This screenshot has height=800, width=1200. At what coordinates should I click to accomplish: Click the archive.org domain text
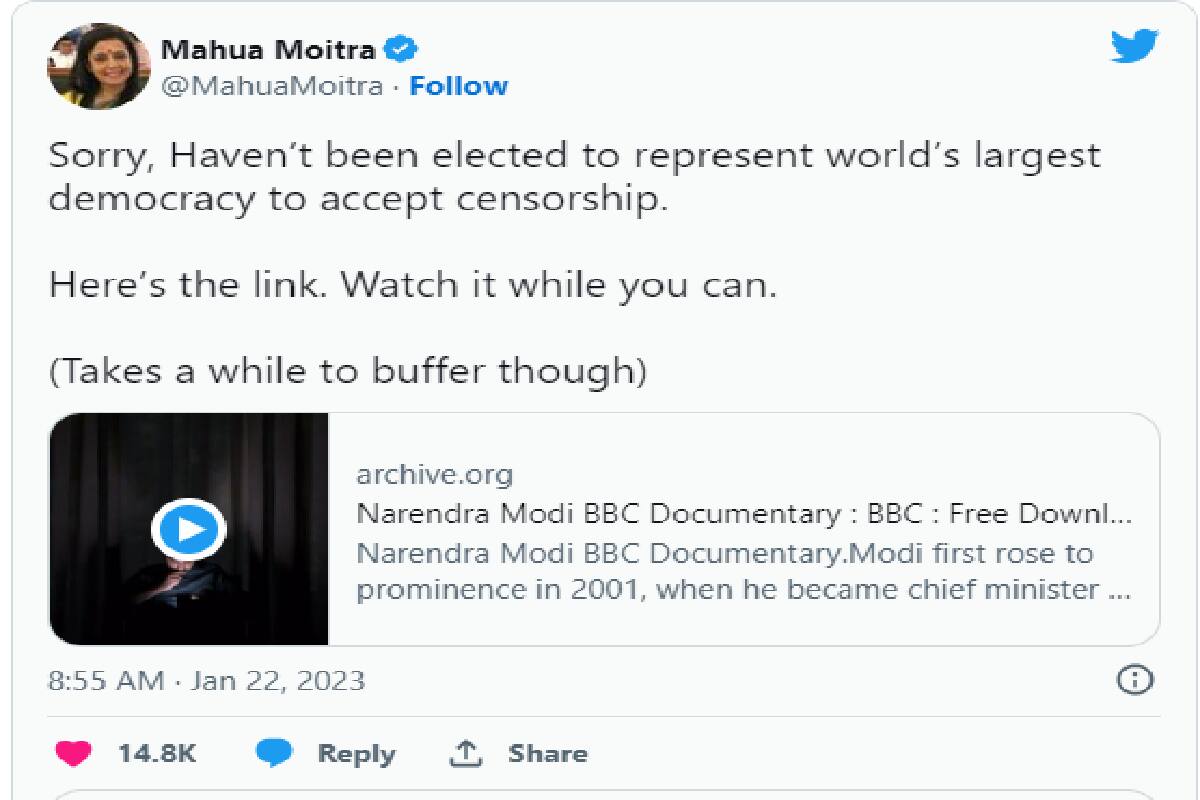click(x=434, y=474)
